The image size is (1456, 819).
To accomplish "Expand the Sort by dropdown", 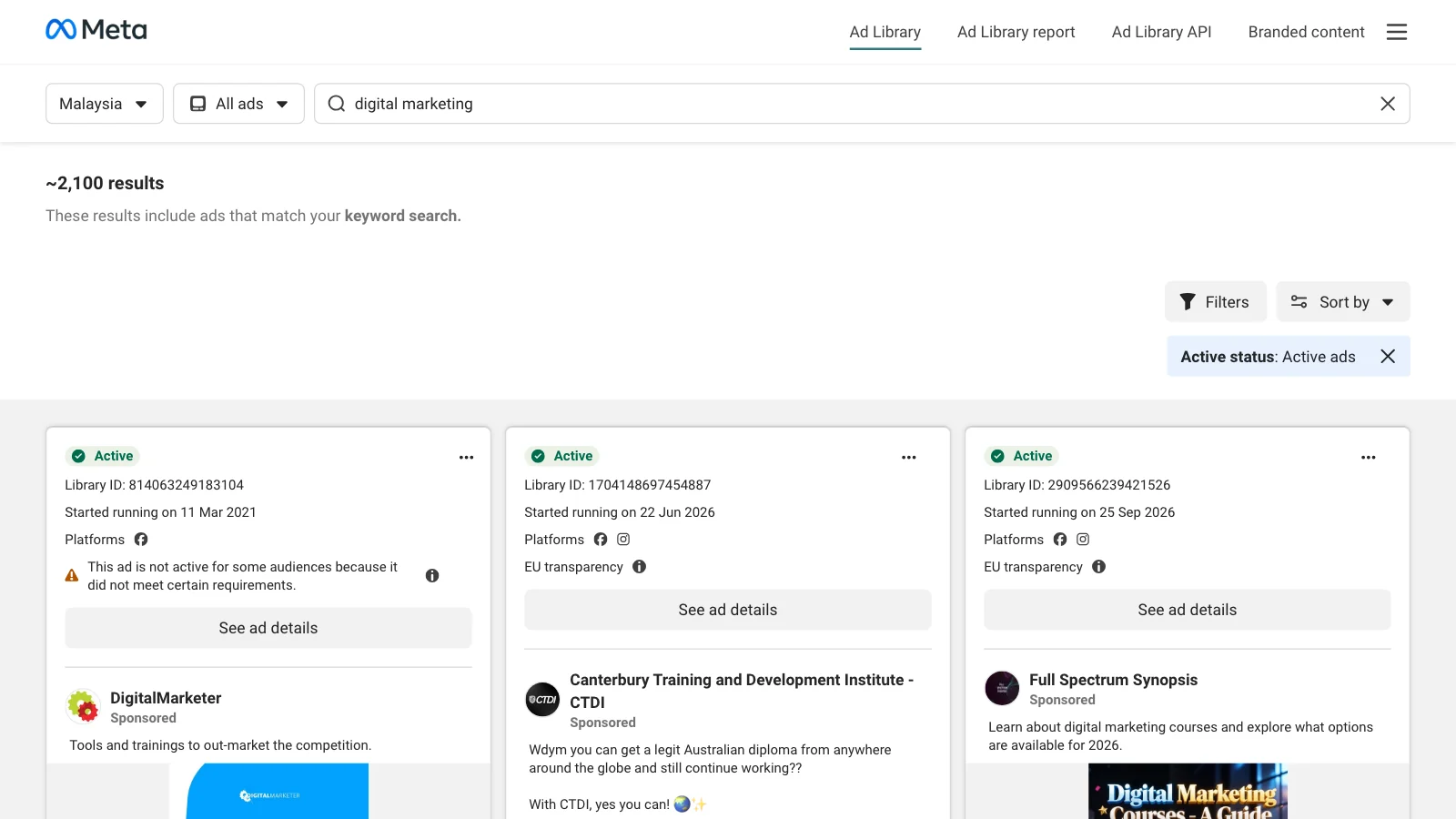I will (x=1343, y=302).
